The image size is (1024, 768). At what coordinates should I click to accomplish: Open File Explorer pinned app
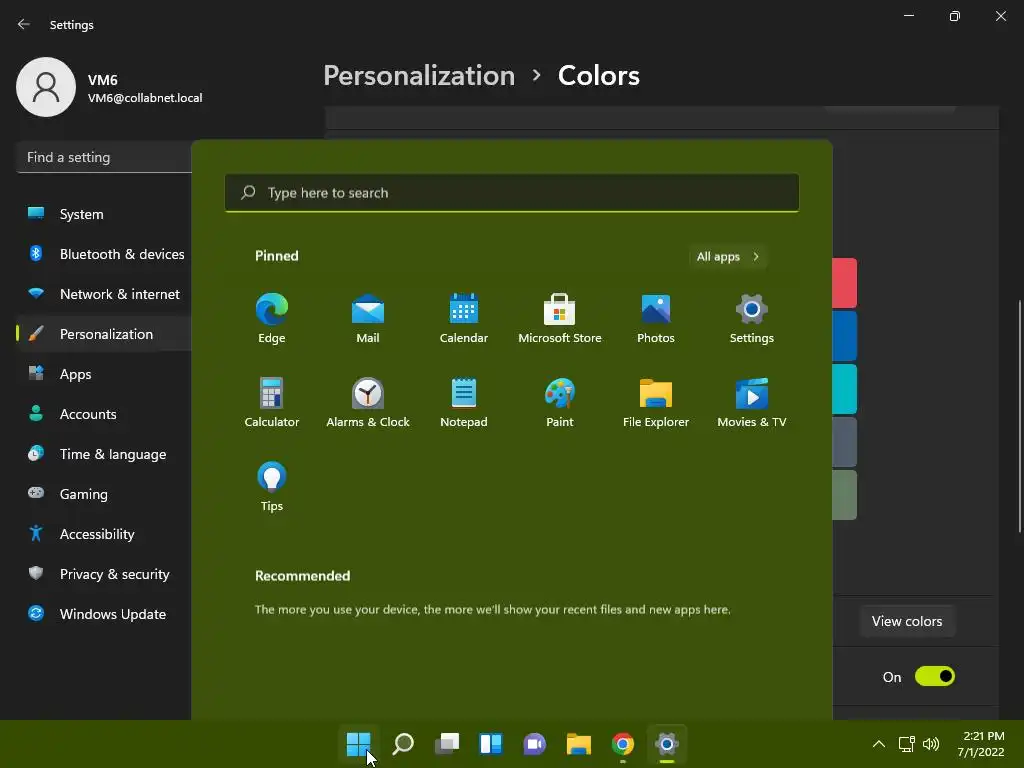pyautogui.click(x=656, y=403)
